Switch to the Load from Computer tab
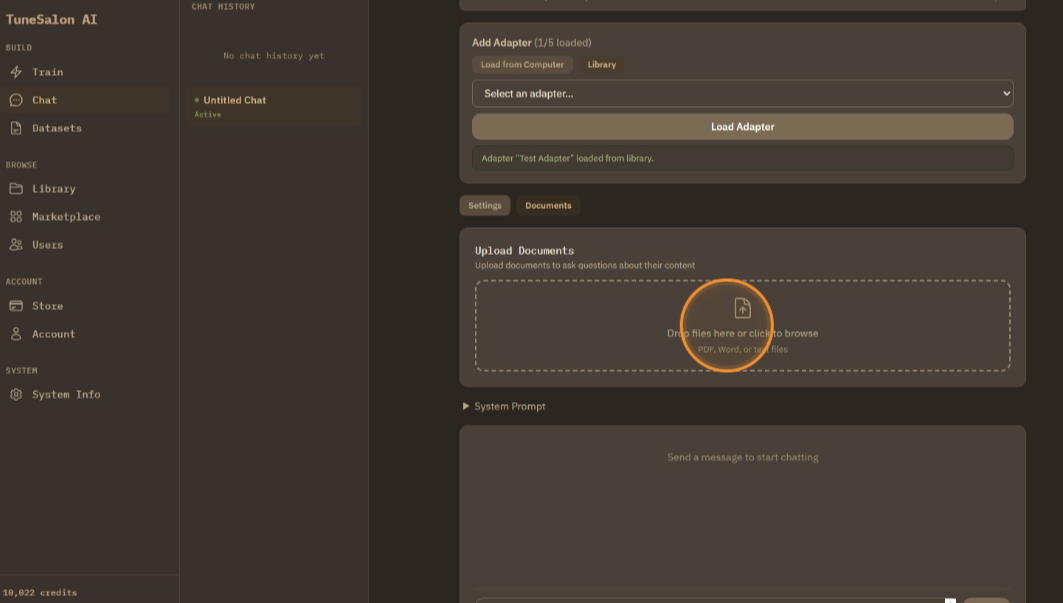The width and height of the screenshot is (1063, 603). point(522,64)
